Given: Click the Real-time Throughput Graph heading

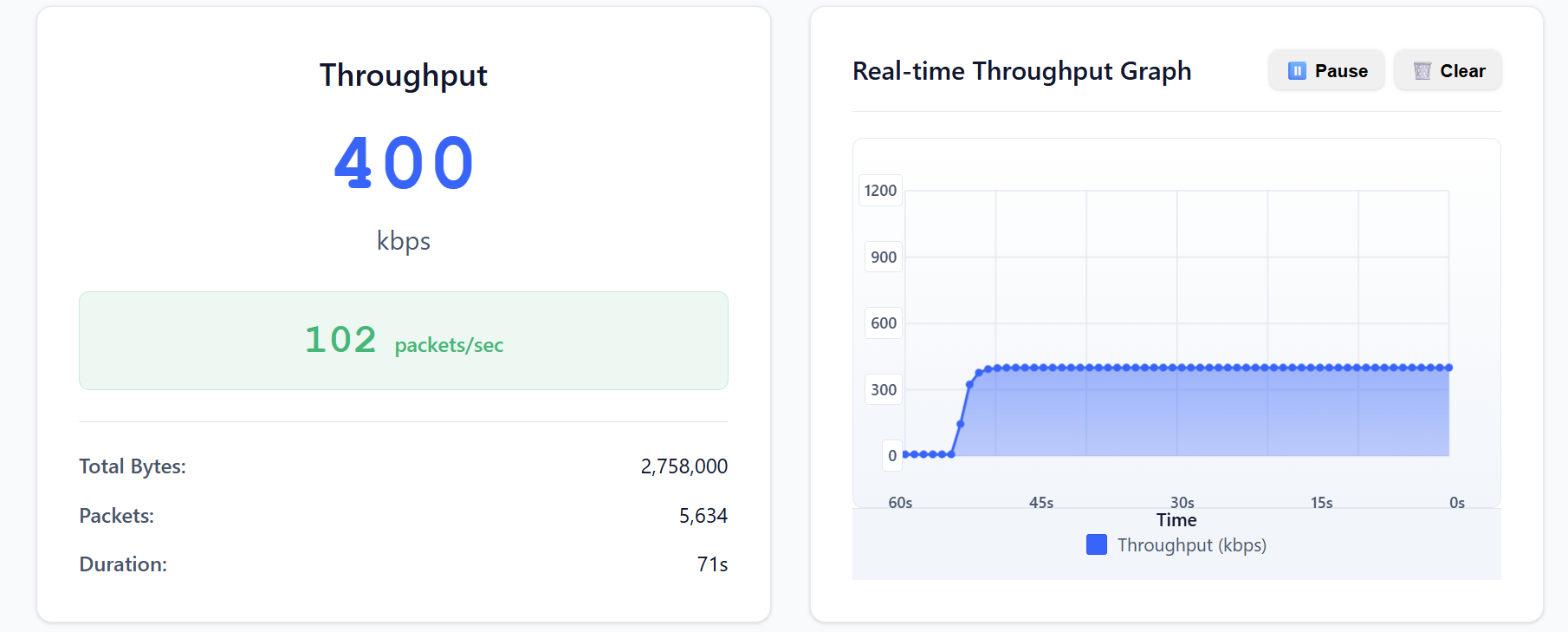Looking at the screenshot, I should coord(1022,71).
